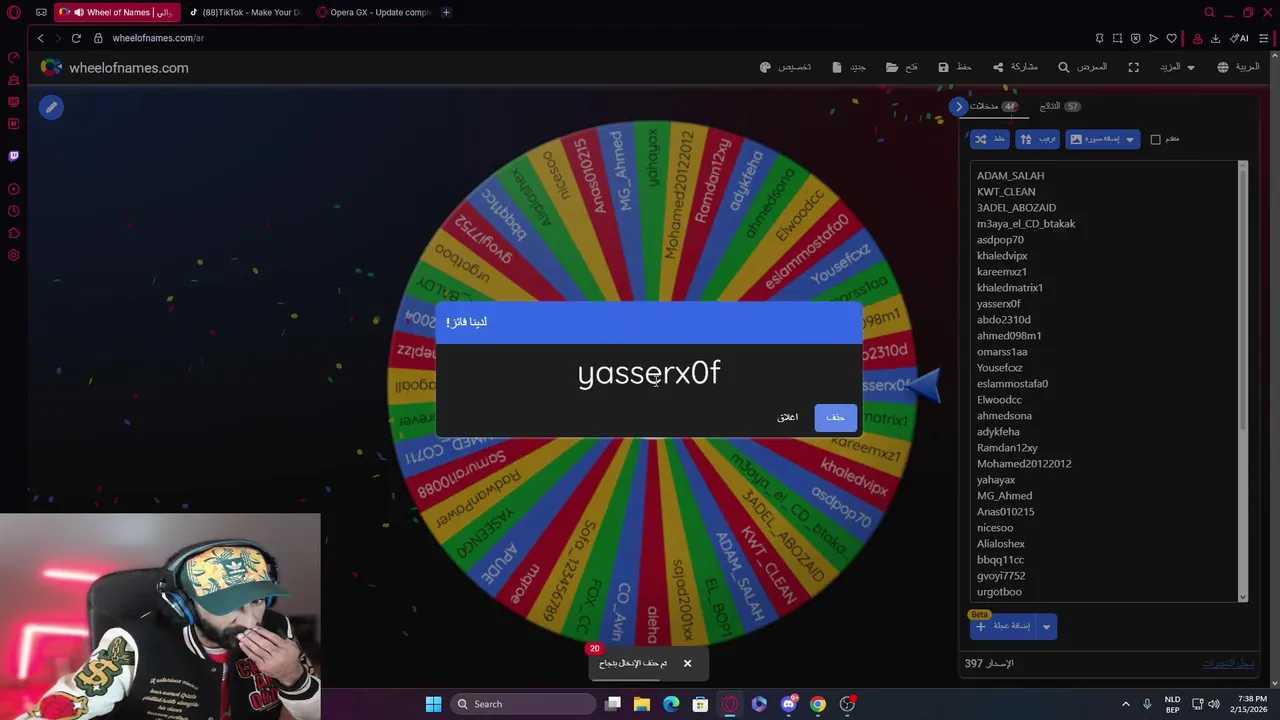This screenshot has width=1280, height=720.
Task: Switch to TikTok browser tab
Action: coord(245,13)
